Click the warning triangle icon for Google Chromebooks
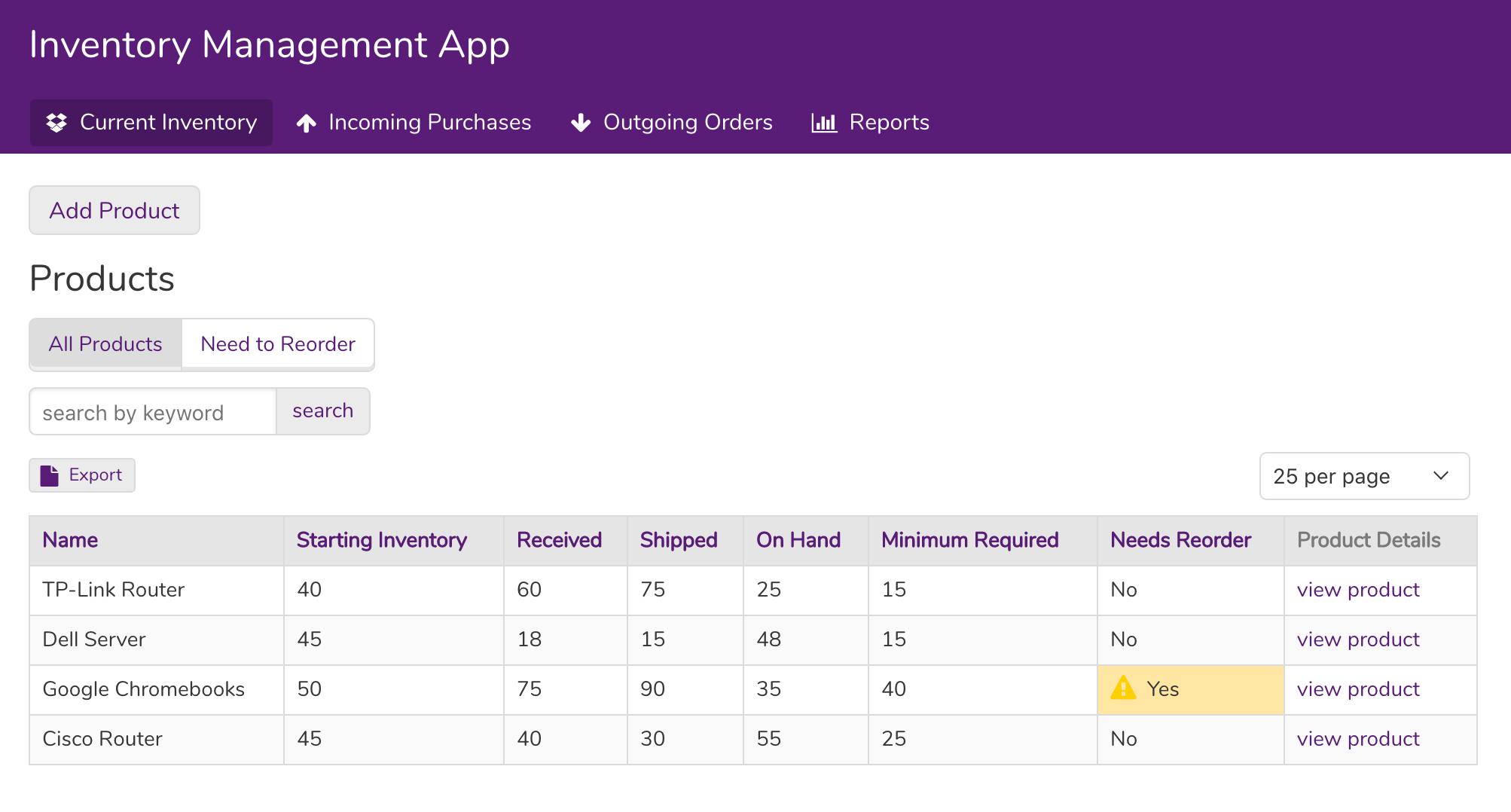 point(1123,688)
